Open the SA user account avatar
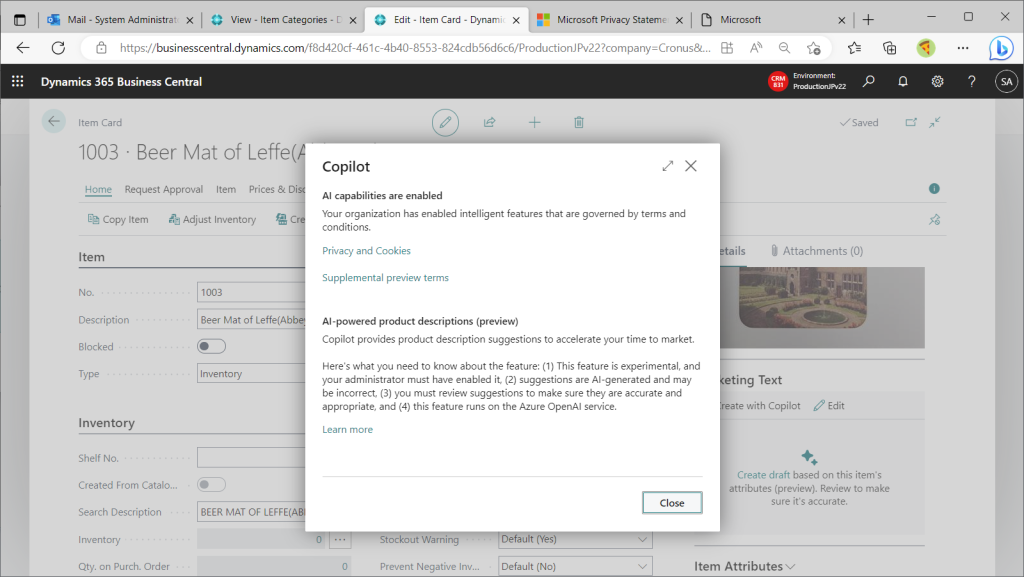 (x=1006, y=82)
